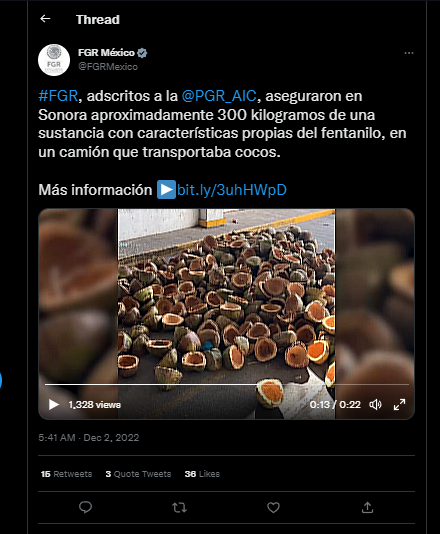440x534 pixels.
Task: Like the tweet with the heart icon
Action: coord(273,507)
